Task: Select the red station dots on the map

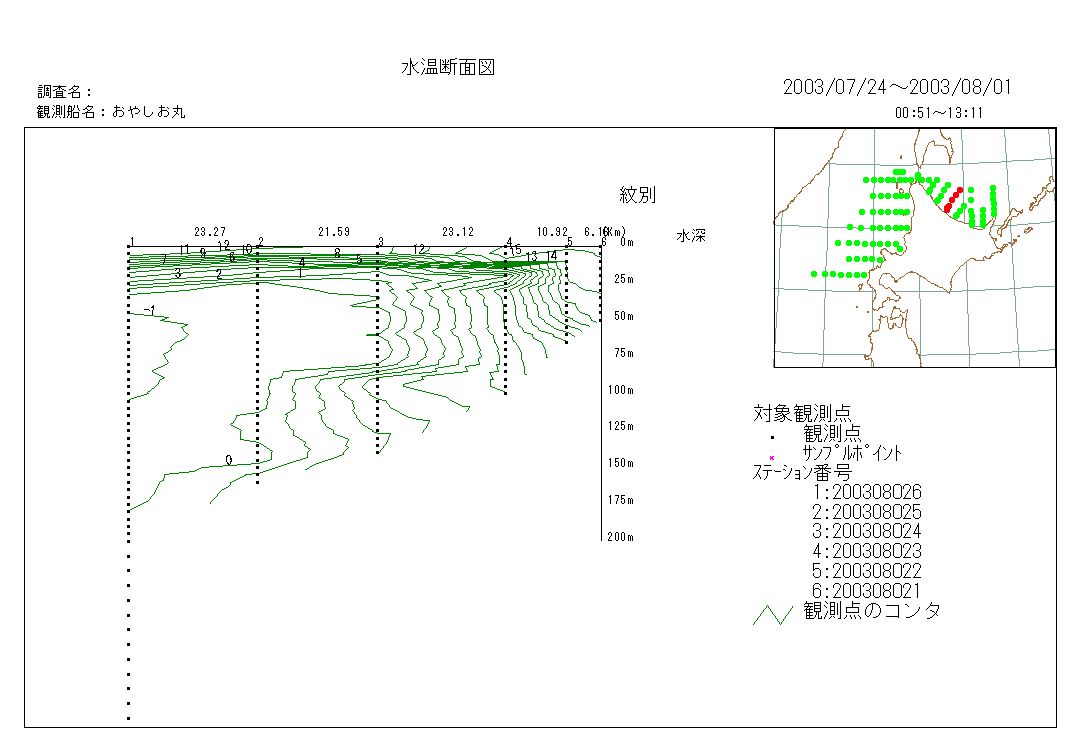Action: [x=953, y=198]
